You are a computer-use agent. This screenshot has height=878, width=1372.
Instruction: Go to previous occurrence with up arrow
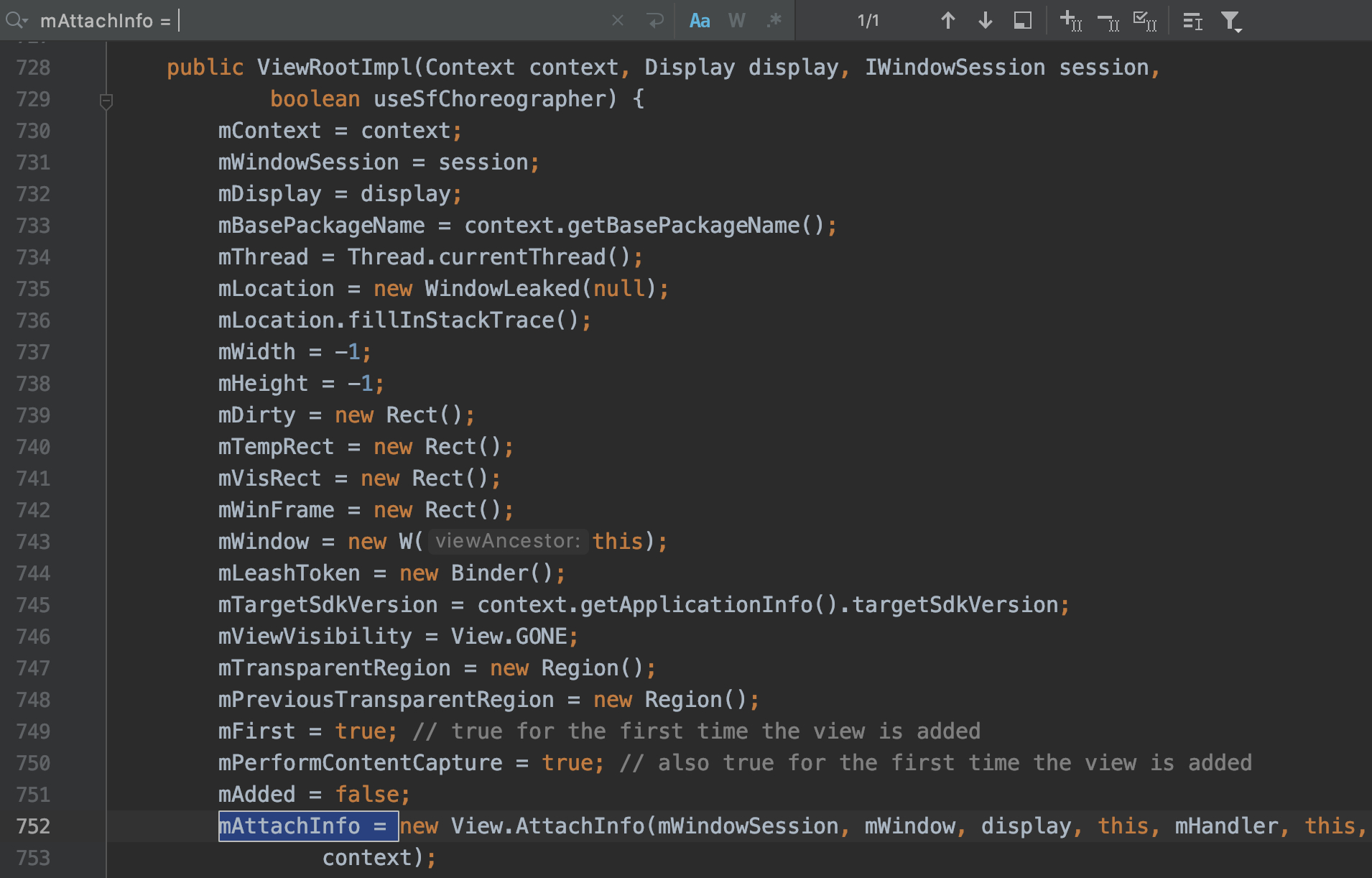coord(948,21)
